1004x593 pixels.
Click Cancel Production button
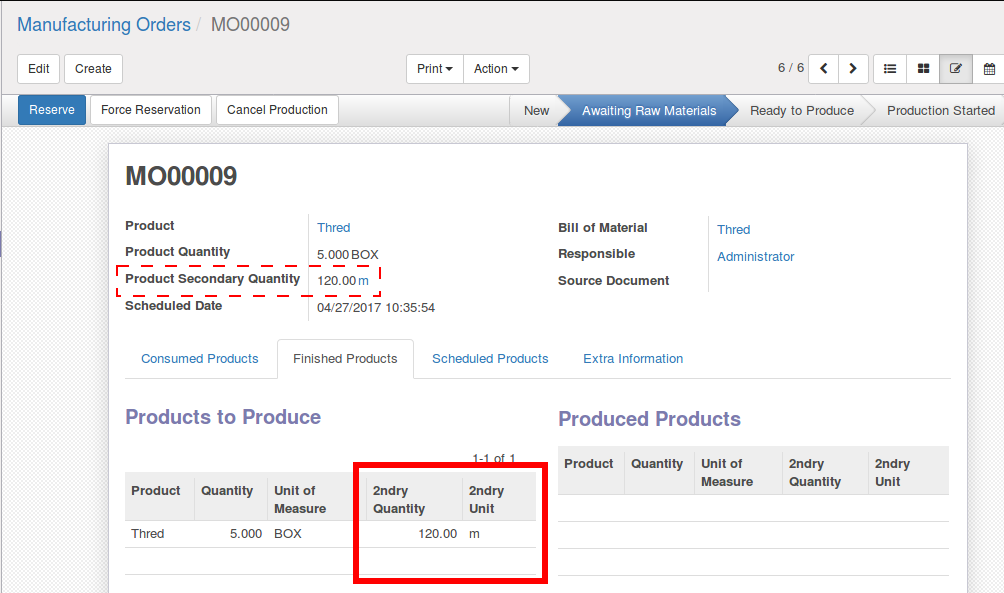277,110
